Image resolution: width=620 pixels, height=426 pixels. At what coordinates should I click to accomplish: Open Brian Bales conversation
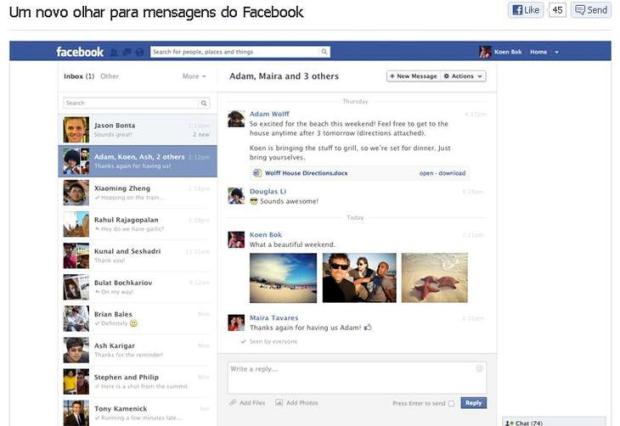(x=138, y=318)
